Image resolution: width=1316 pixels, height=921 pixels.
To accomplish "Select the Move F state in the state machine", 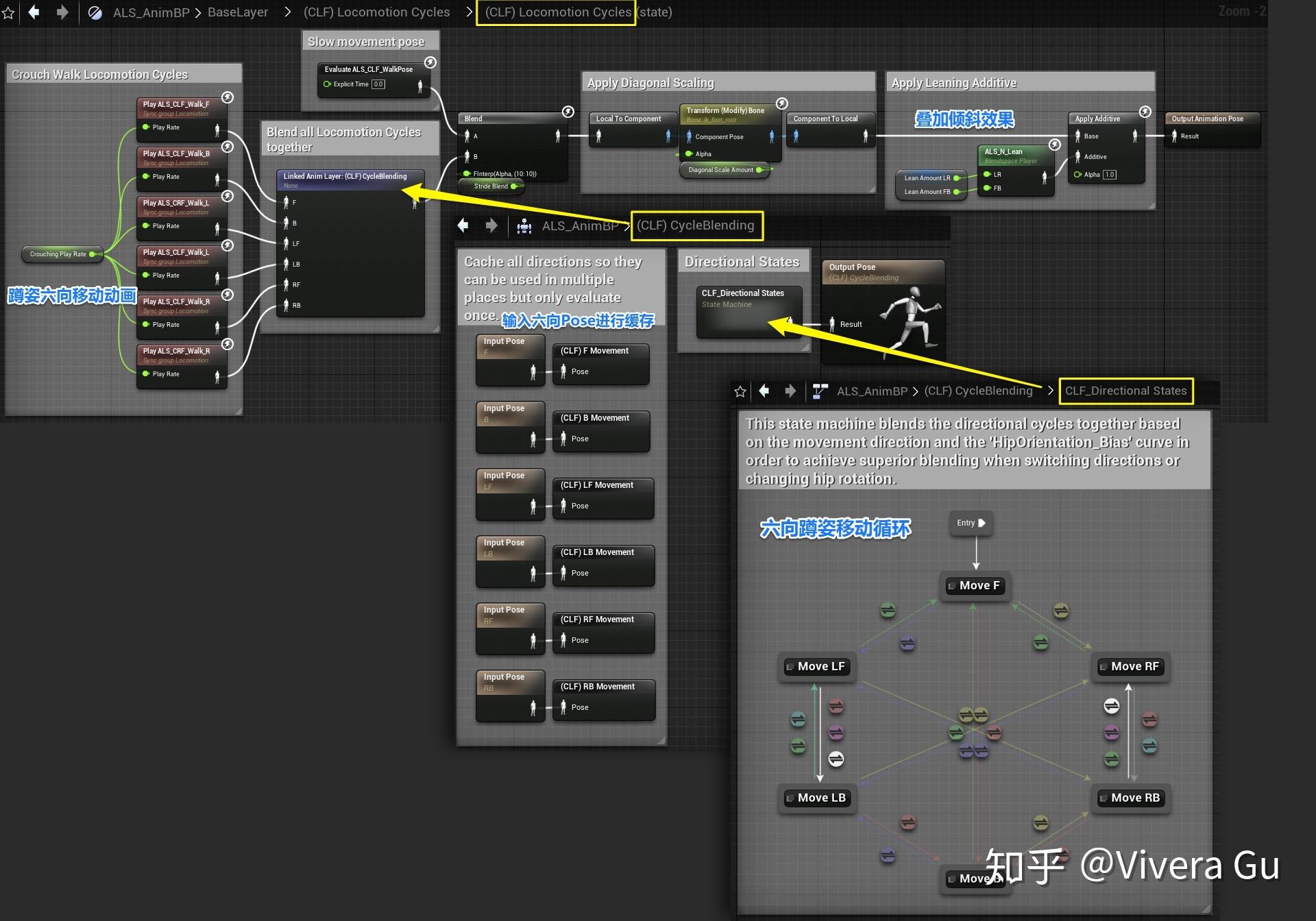I will [x=975, y=585].
